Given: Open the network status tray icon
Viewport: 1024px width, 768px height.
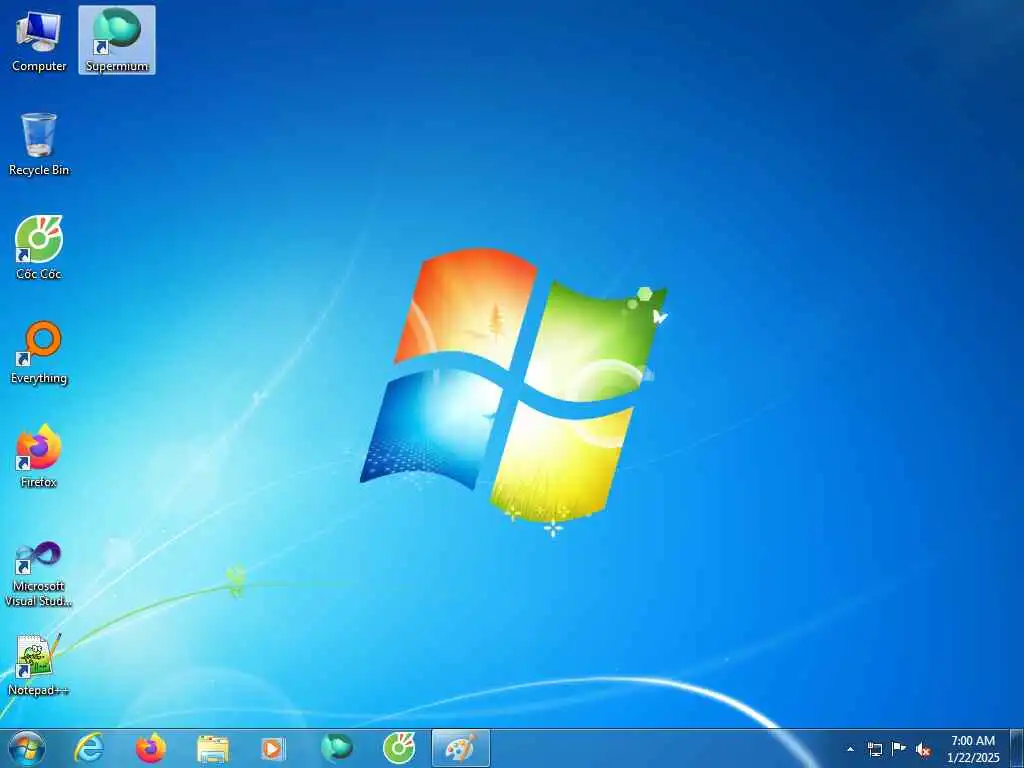Looking at the screenshot, I should [x=874, y=749].
